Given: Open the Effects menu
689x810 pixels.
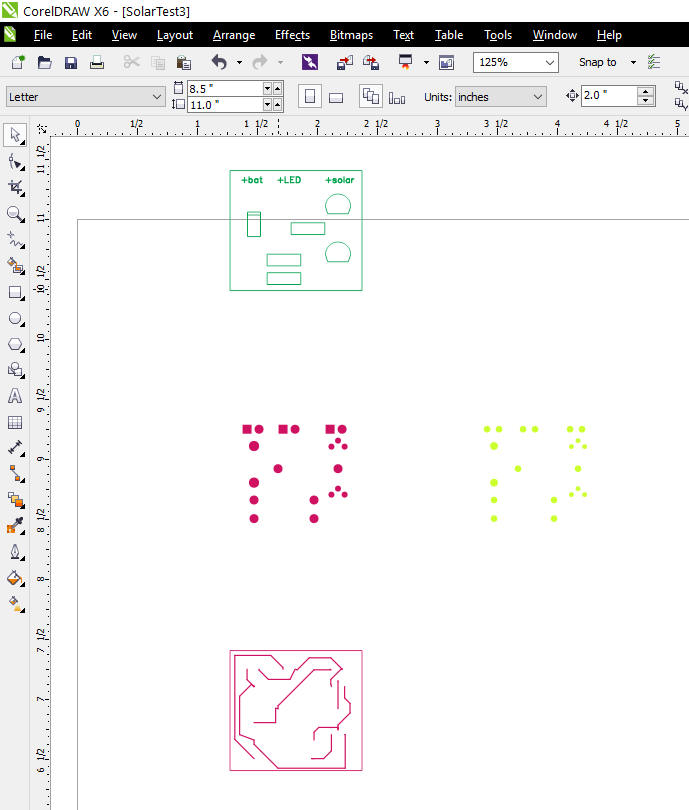Looking at the screenshot, I should point(292,35).
